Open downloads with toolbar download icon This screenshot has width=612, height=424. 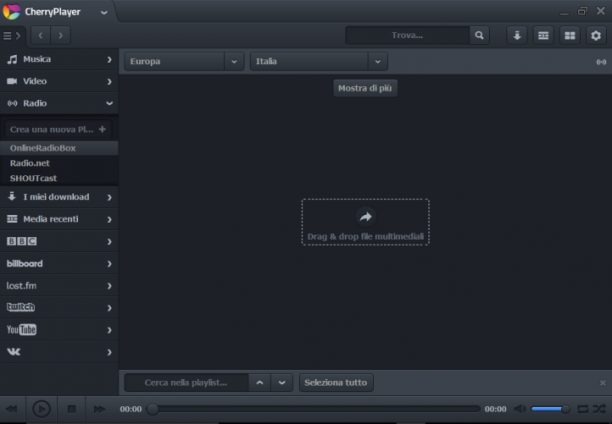pos(517,36)
